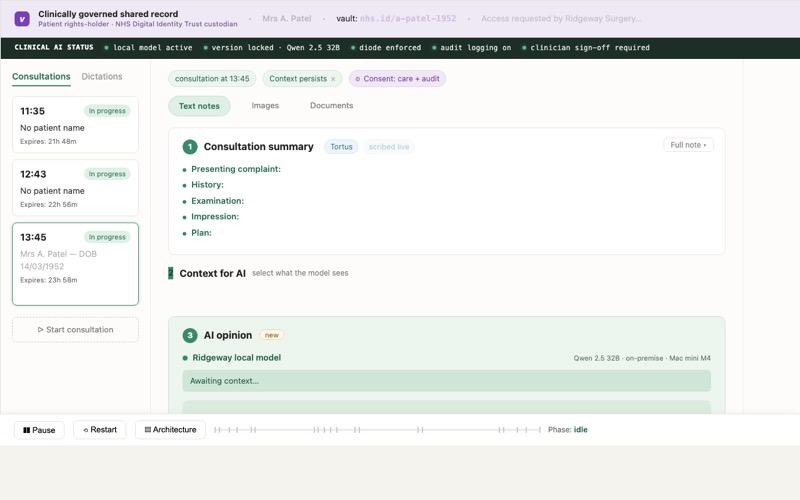The image size is (800, 500).
Task: Click the new badge beside AI opinion
Action: [272, 335]
